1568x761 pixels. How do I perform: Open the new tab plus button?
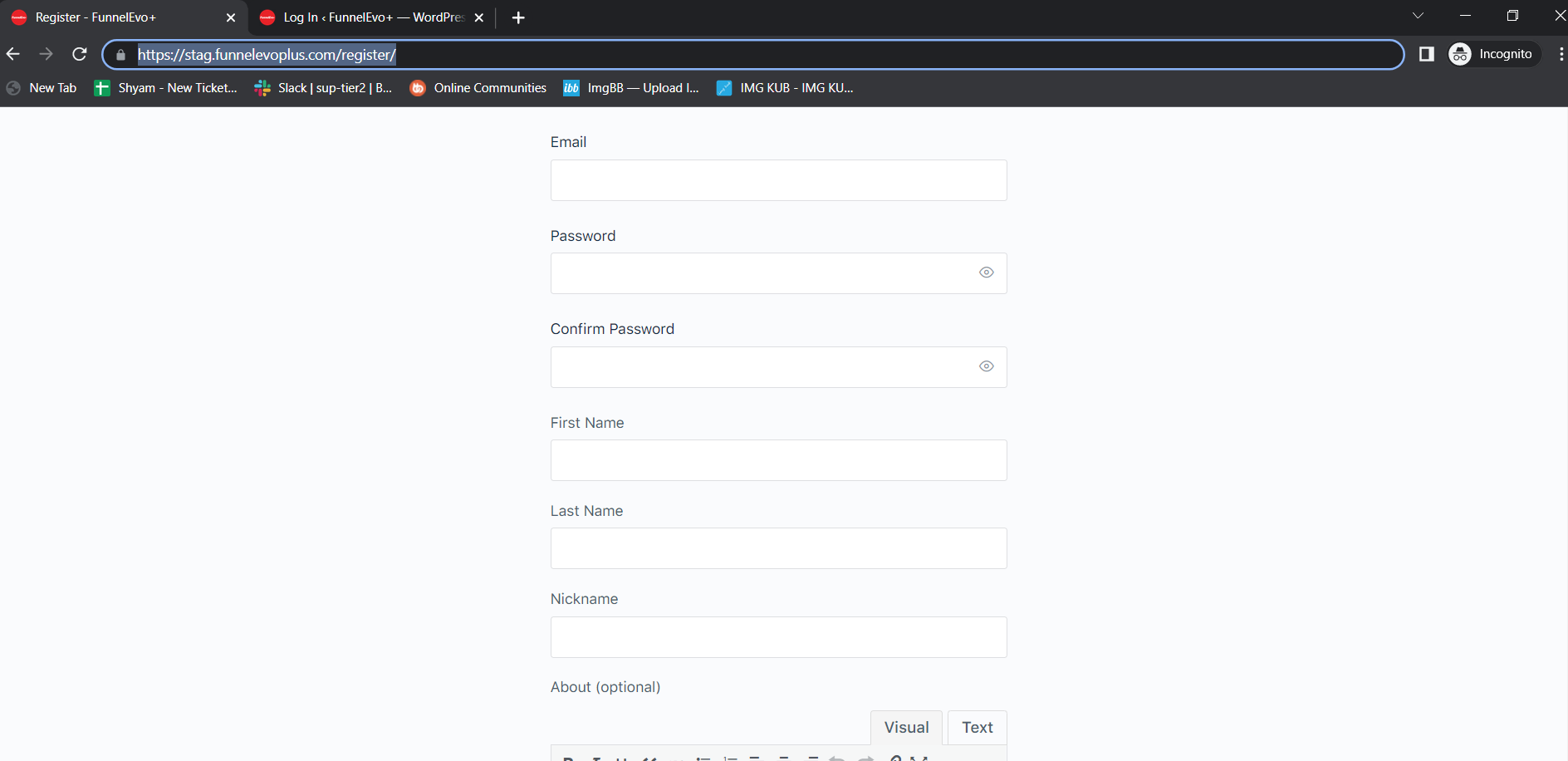[518, 17]
